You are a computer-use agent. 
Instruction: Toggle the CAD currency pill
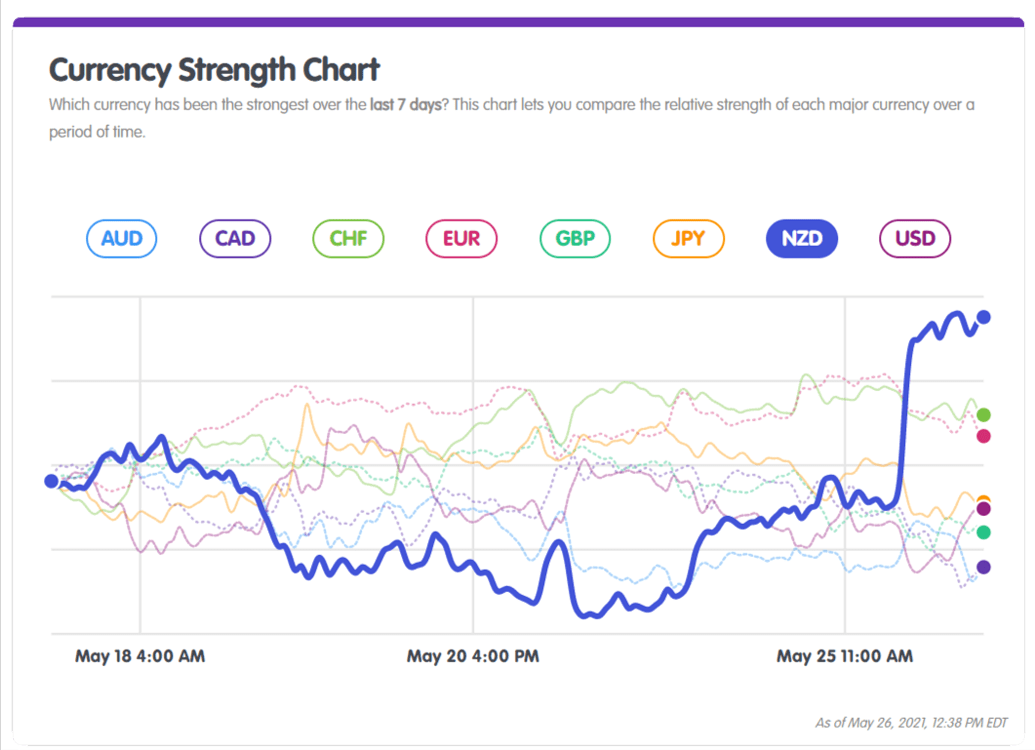point(234,238)
